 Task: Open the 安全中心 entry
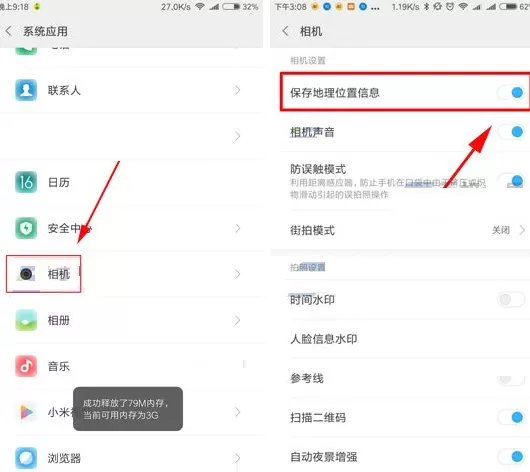click(x=131, y=228)
